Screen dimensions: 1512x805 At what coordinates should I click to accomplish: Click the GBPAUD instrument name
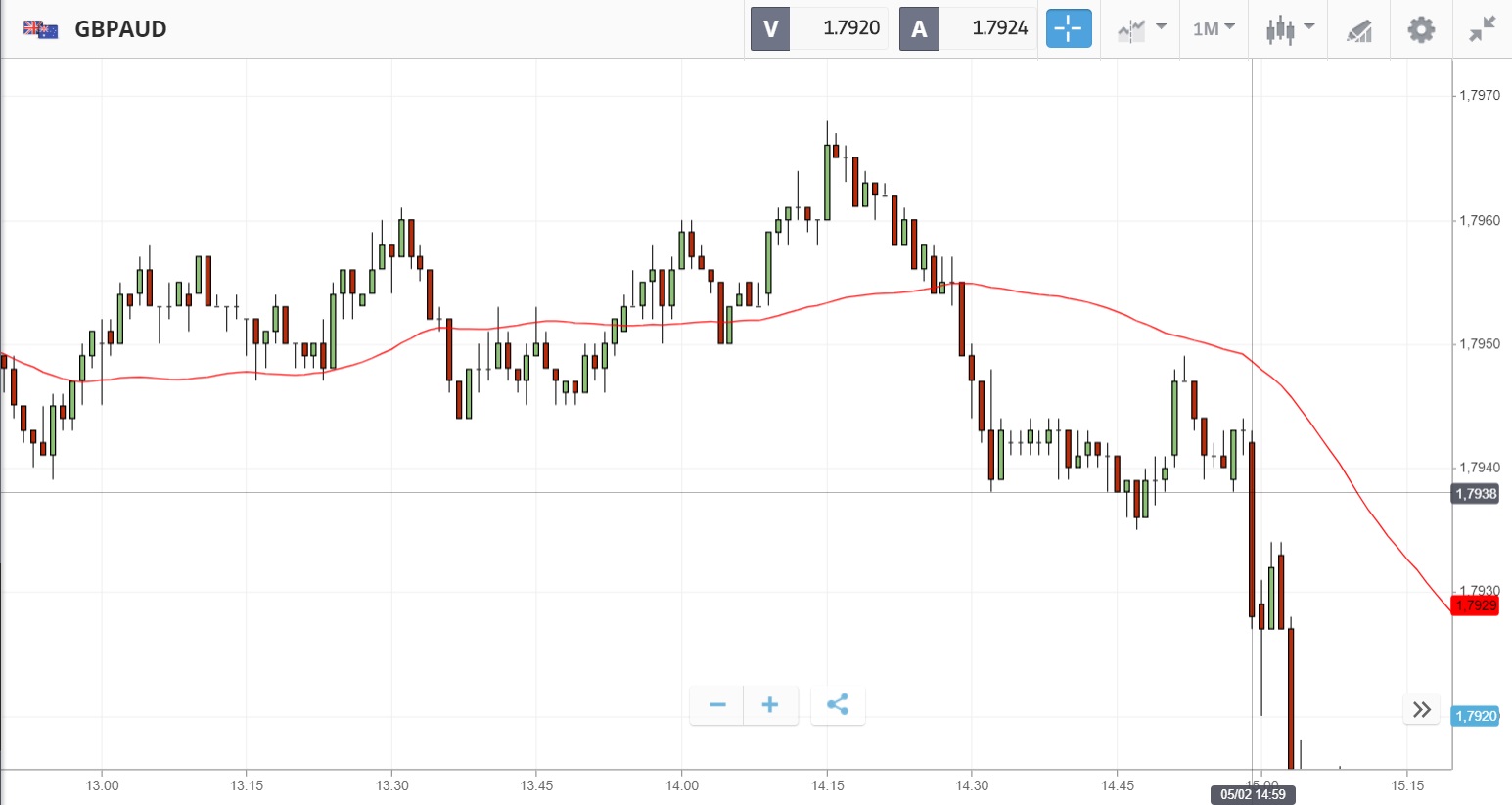[x=120, y=29]
